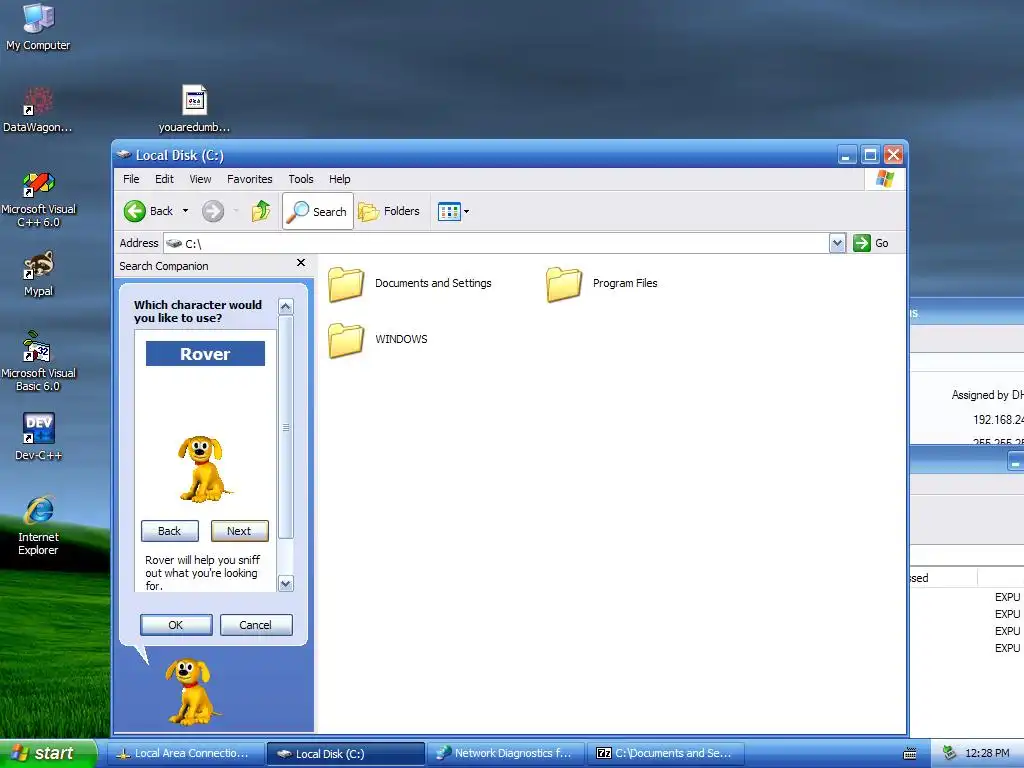Open Forward history dropdown arrow

(236, 211)
